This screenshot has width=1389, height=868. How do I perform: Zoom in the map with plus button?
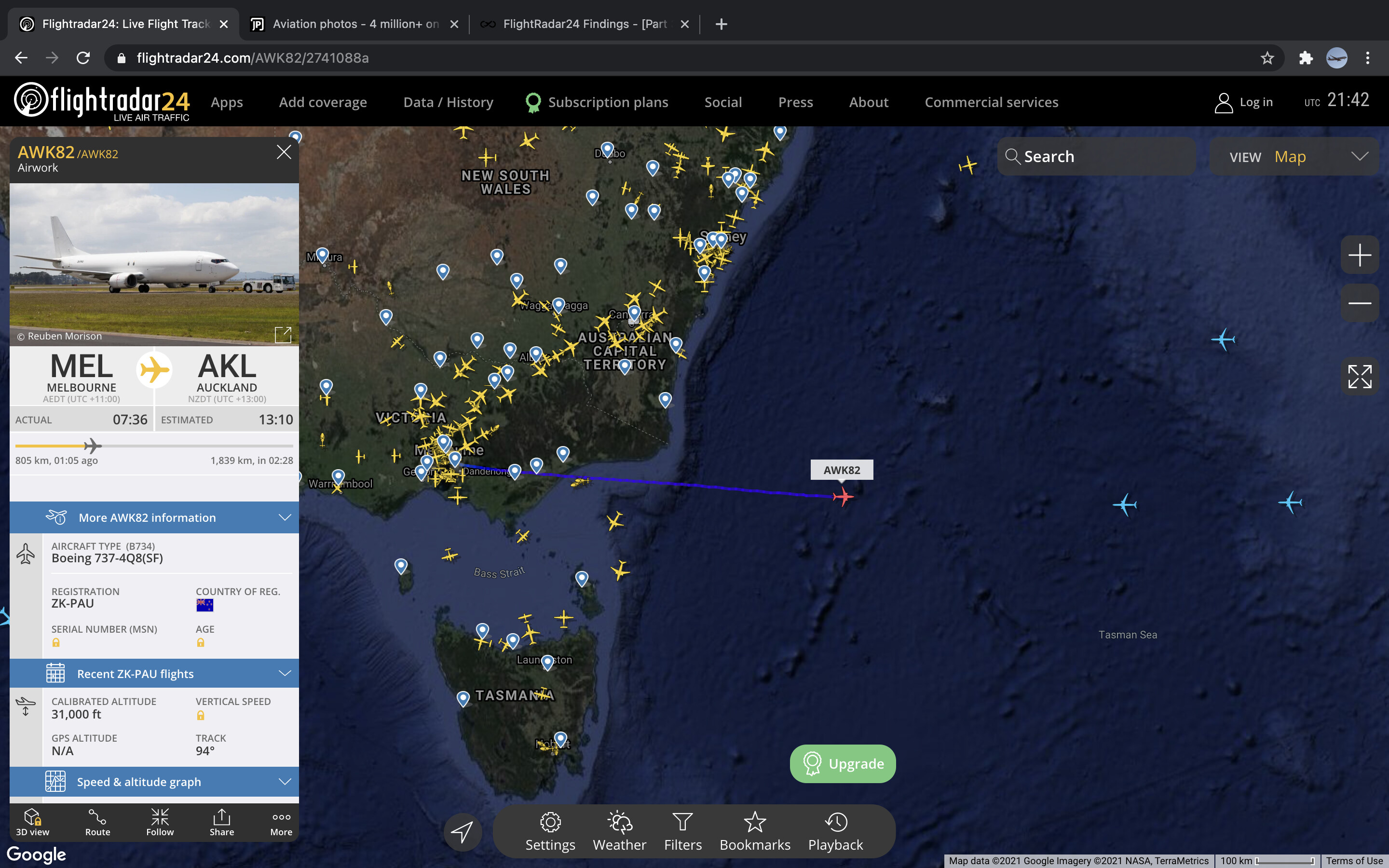[x=1359, y=255]
